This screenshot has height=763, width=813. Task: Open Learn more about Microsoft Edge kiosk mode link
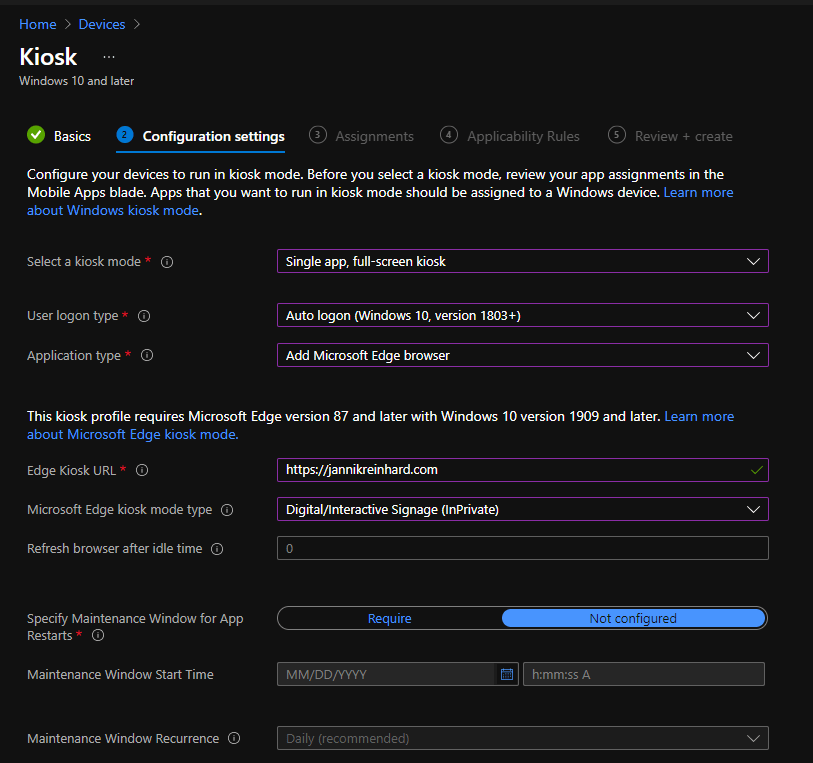[x=132, y=434]
